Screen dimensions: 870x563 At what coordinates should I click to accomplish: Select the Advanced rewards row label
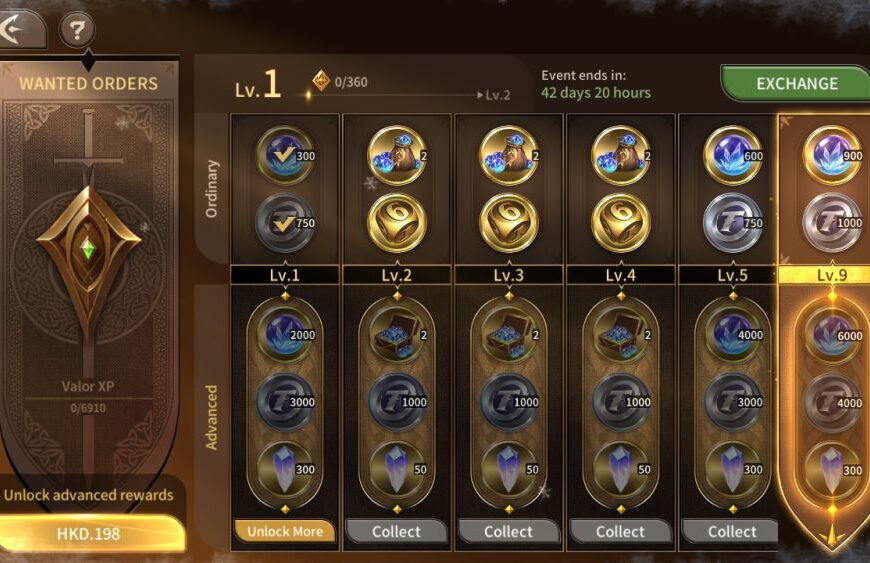[x=211, y=417]
